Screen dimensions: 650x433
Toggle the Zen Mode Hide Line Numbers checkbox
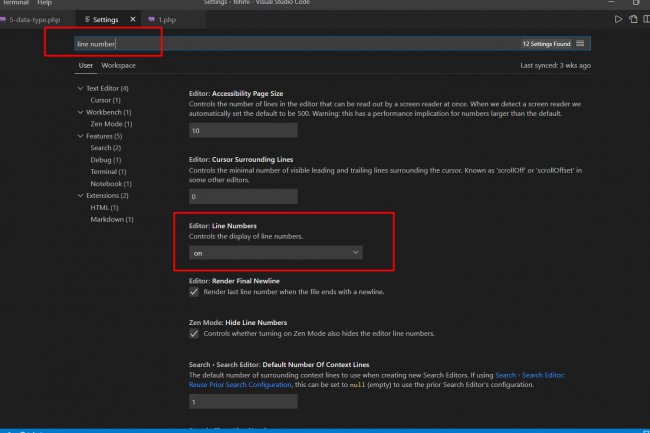pyautogui.click(x=194, y=333)
